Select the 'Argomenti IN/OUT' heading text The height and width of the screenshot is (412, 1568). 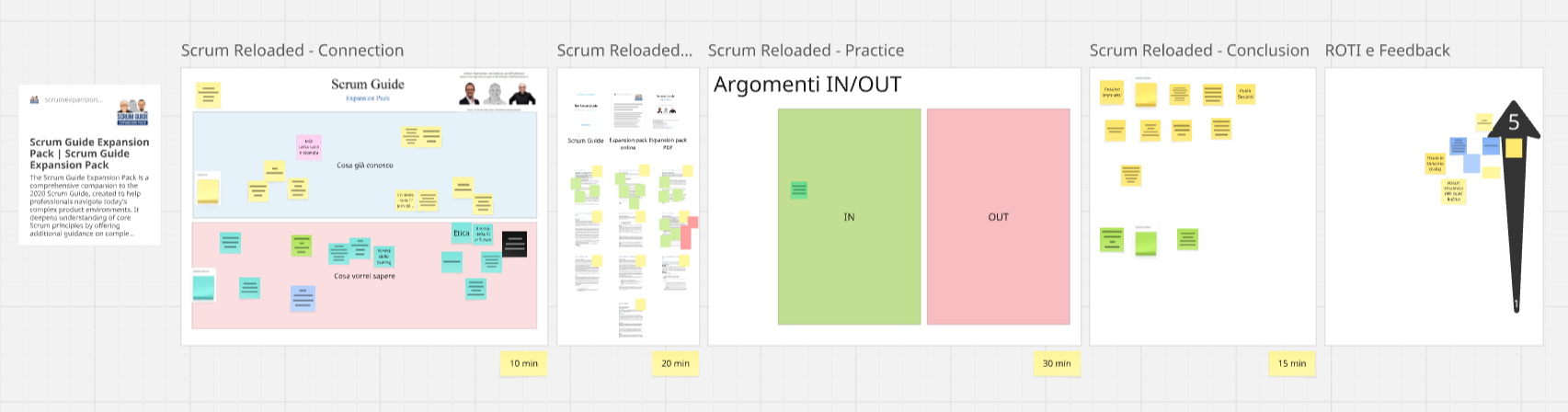[807, 85]
